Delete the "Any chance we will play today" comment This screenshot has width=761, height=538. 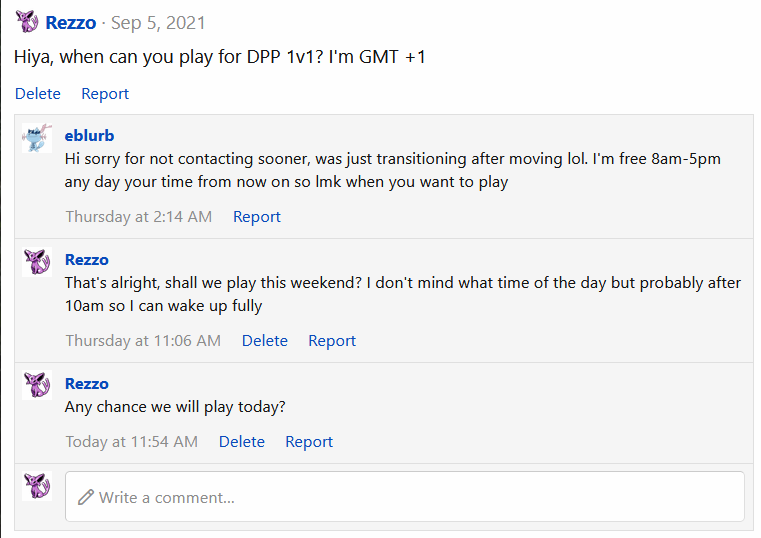point(242,441)
